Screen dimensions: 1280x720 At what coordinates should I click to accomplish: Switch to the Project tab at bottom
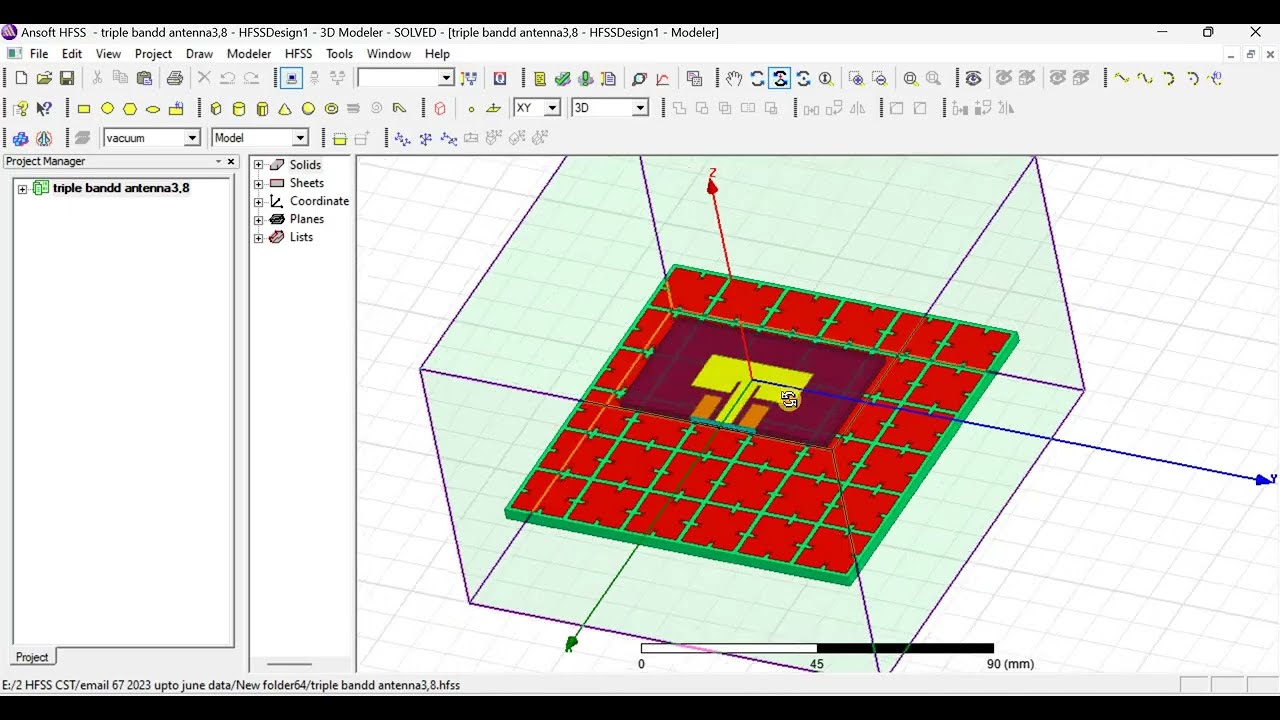(x=32, y=657)
